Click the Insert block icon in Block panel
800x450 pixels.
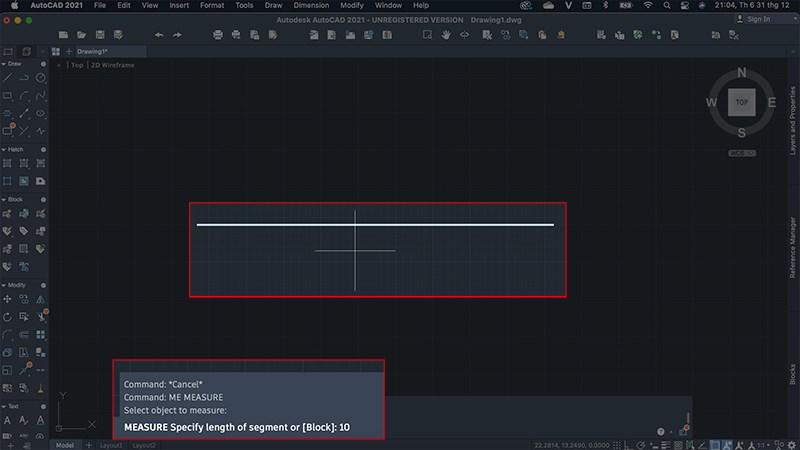(8, 214)
